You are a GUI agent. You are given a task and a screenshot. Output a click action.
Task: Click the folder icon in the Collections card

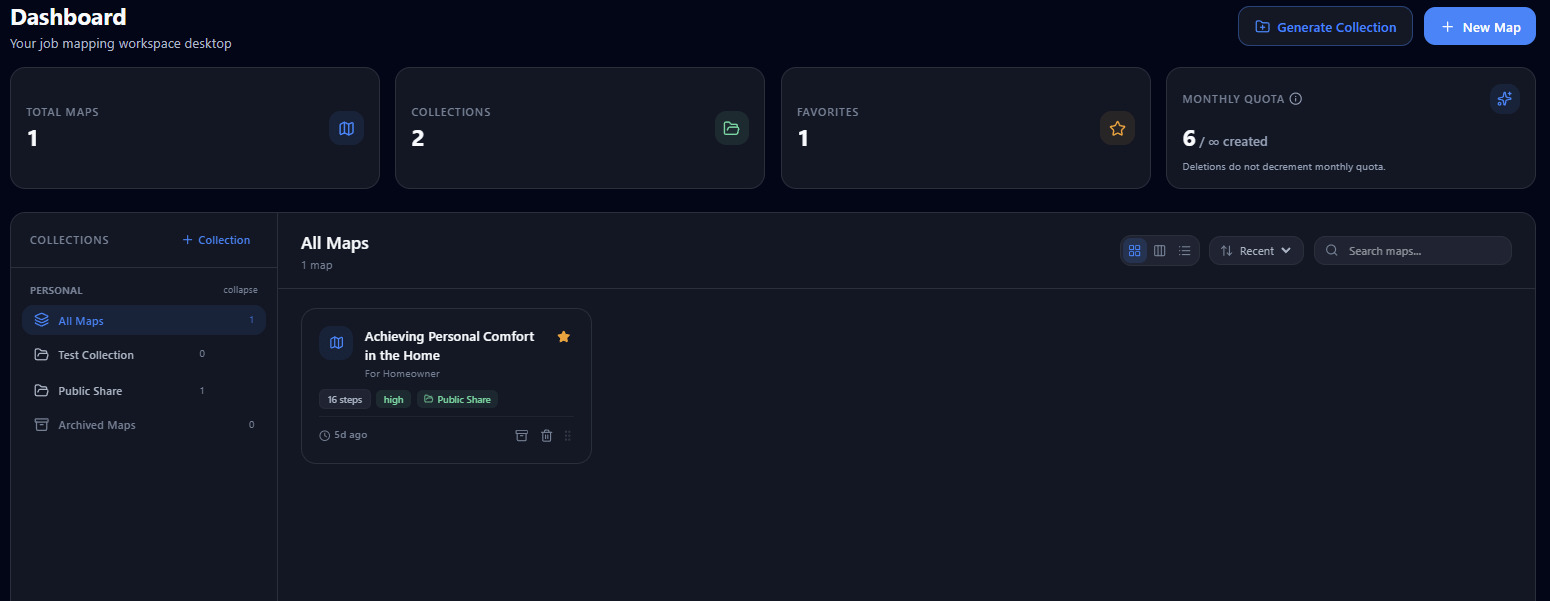731,128
